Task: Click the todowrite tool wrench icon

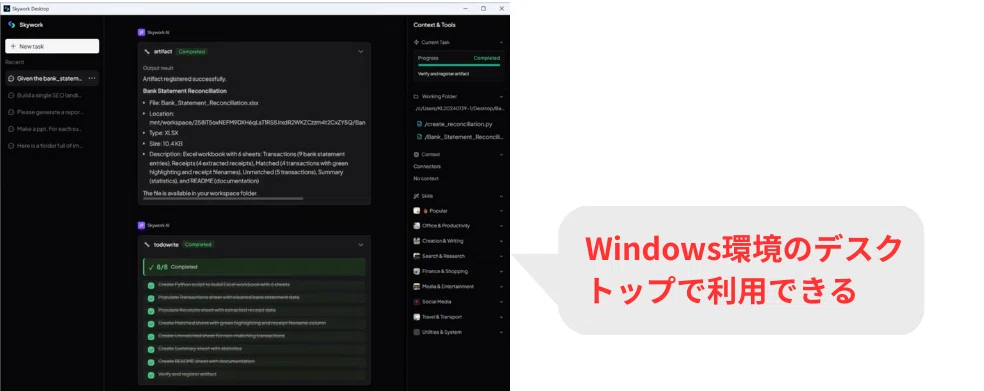Action: pos(147,244)
